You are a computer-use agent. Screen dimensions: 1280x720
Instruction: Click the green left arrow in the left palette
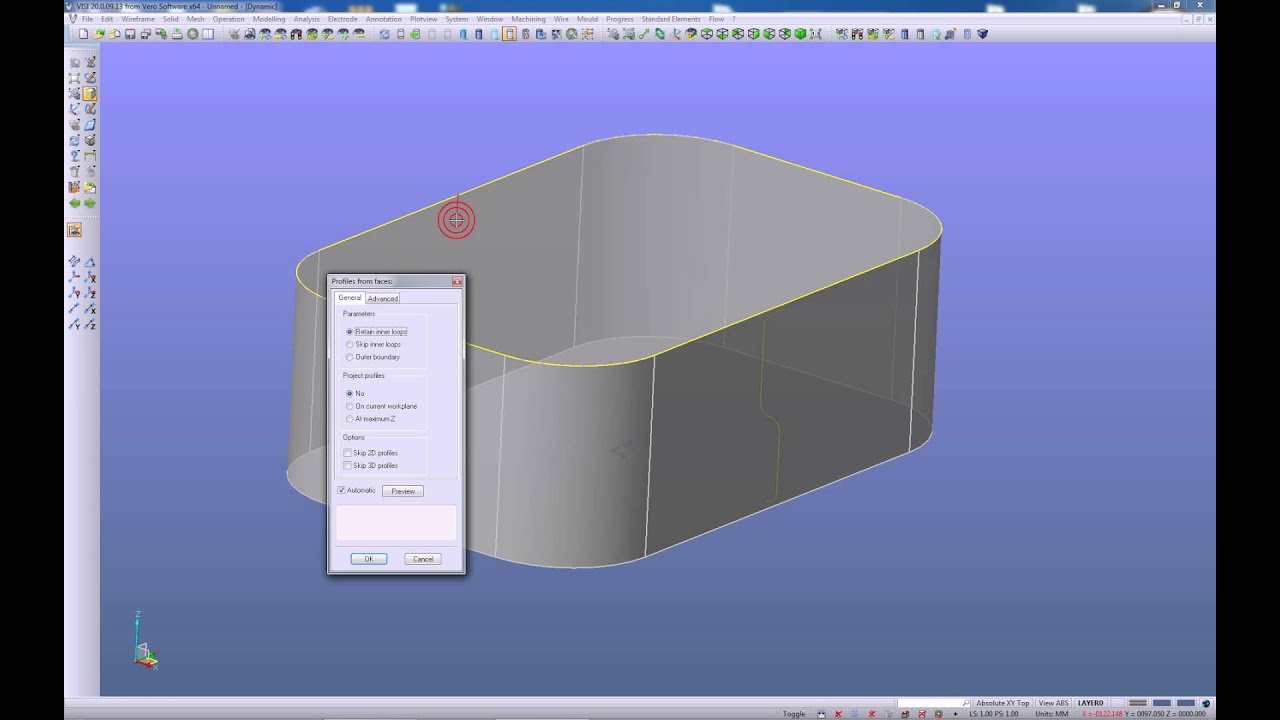click(74, 203)
